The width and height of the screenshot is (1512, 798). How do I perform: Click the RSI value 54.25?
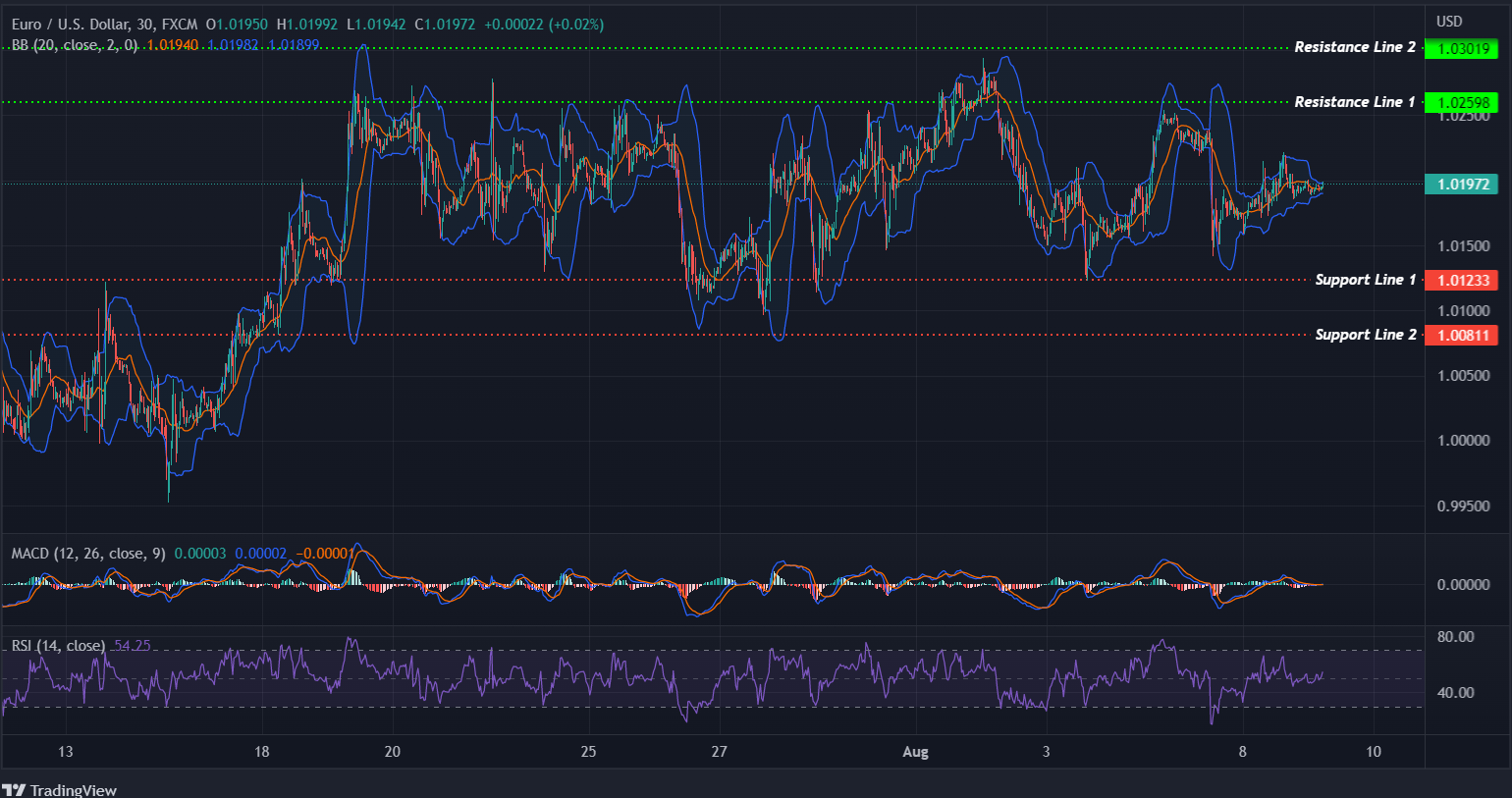coord(132,646)
